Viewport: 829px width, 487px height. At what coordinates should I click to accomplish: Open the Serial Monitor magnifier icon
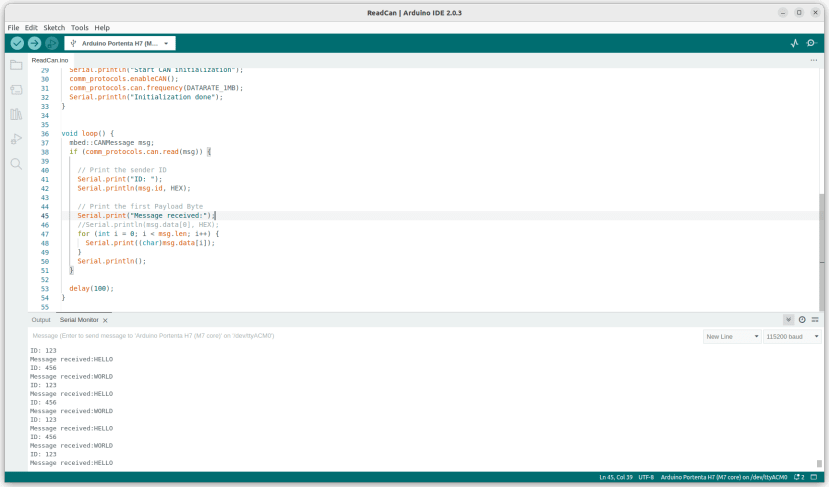(812, 43)
